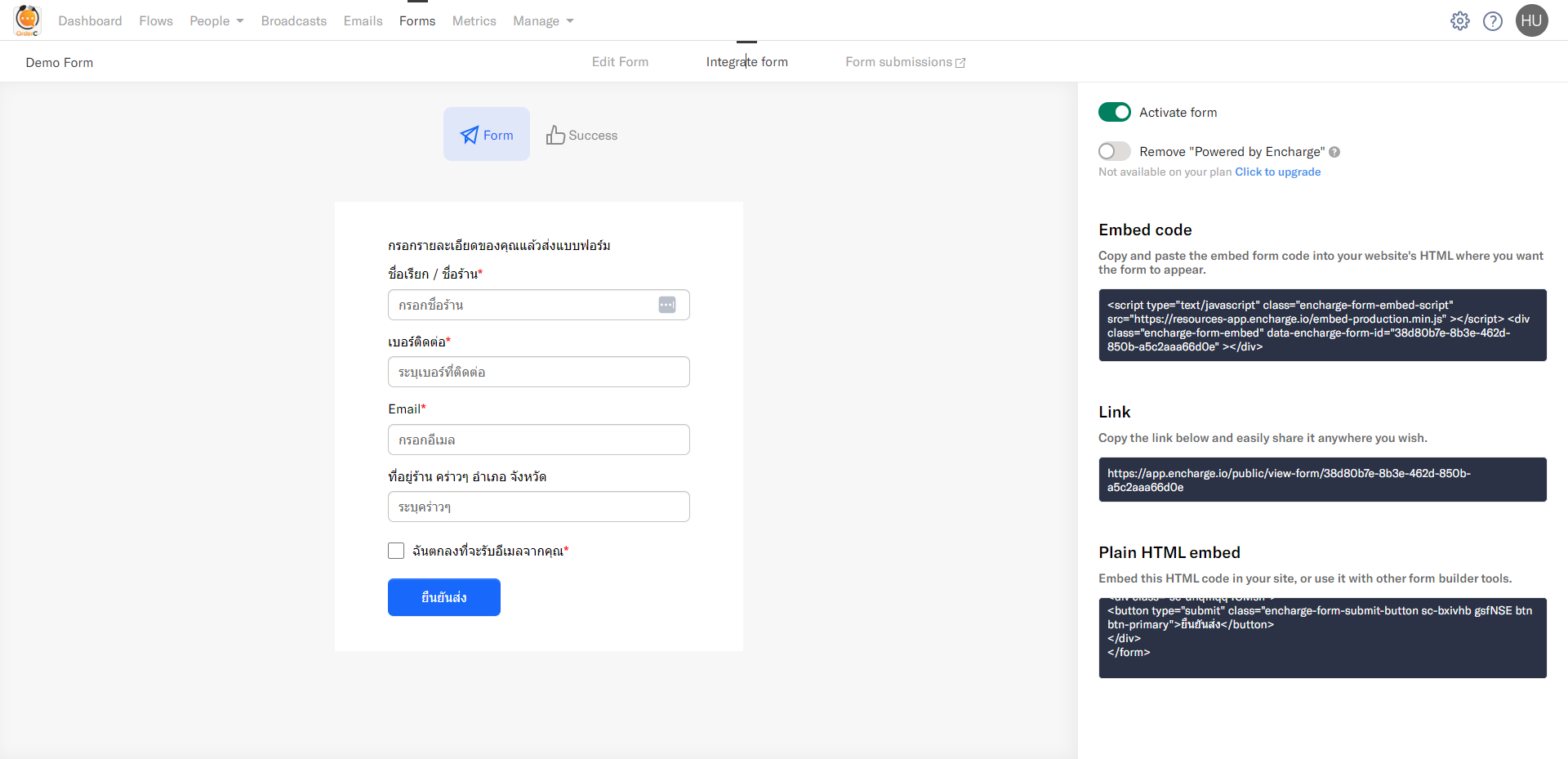Click the "Click to upgrade" link

(x=1278, y=172)
